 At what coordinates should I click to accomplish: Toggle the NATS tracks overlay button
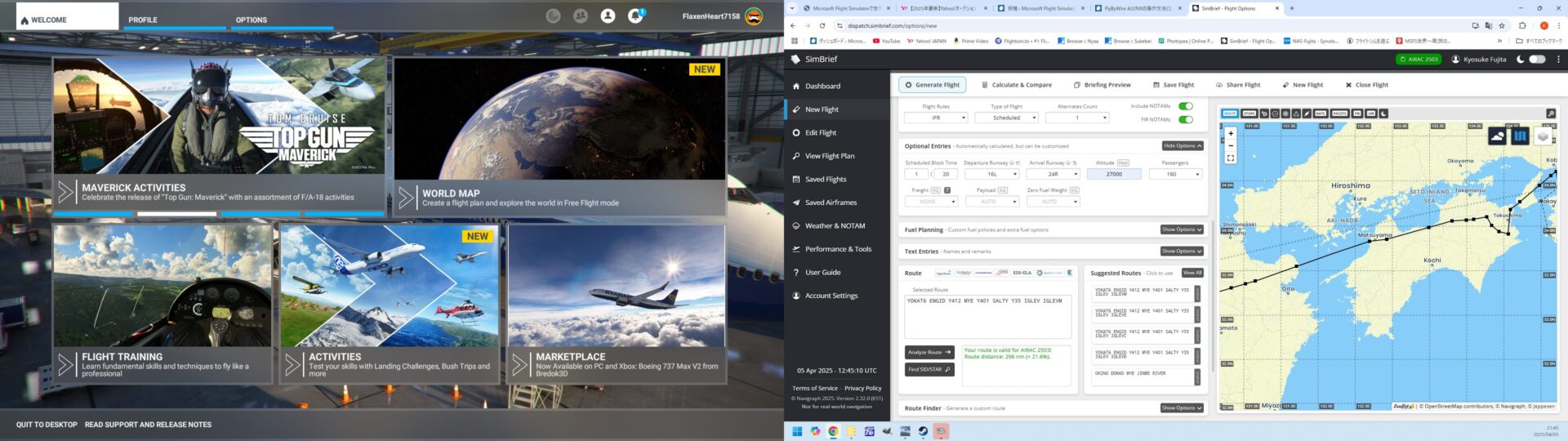[x=1321, y=114]
